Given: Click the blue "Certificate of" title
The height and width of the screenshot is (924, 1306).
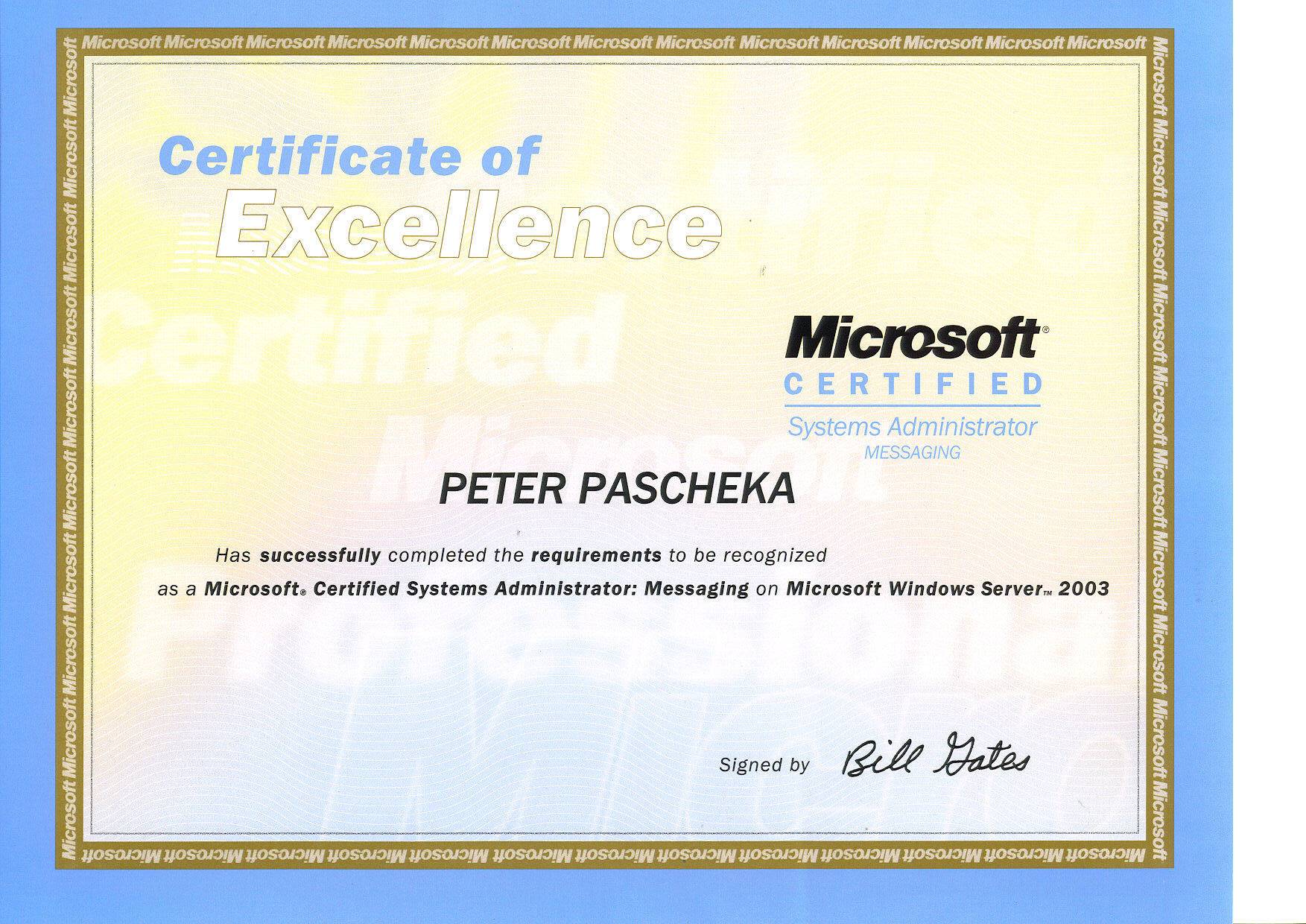Looking at the screenshot, I should point(348,157).
